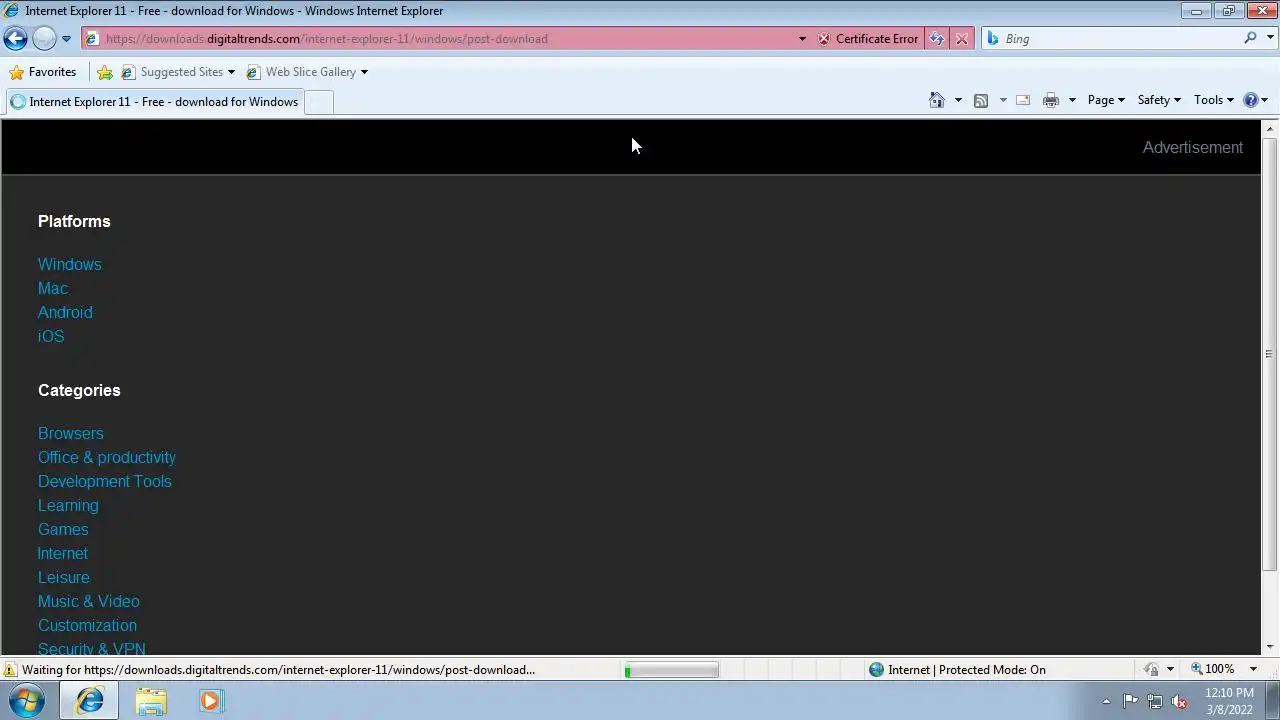Click the search magnifier icon
The height and width of the screenshot is (720, 1280).
click(1250, 38)
